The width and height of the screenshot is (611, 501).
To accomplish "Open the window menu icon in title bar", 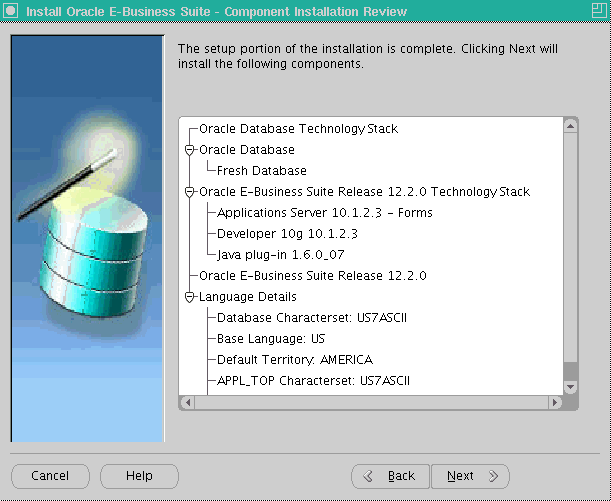I will pyautogui.click(x=10, y=11).
